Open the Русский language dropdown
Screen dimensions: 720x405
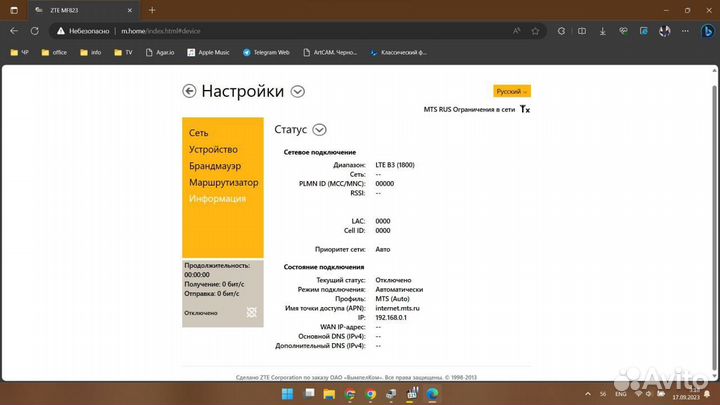point(512,91)
